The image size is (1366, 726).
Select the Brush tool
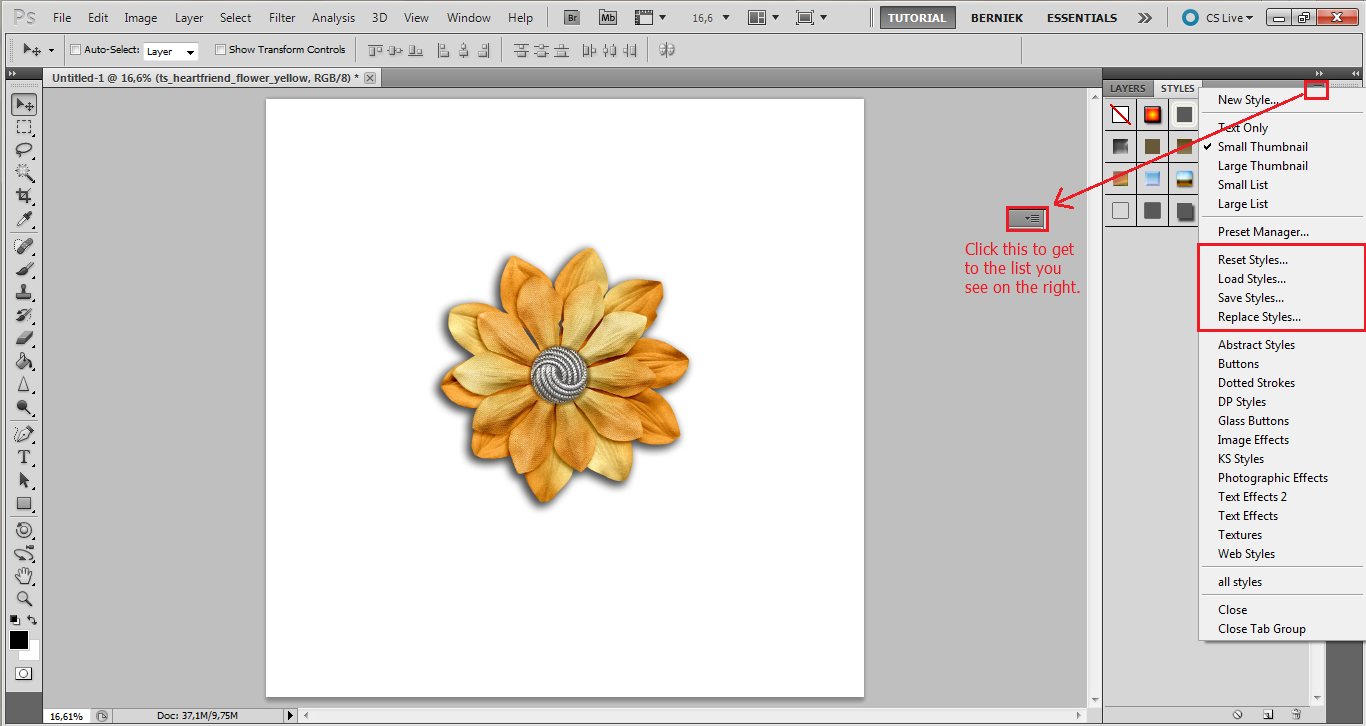pyautogui.click(x=23, y=268)
